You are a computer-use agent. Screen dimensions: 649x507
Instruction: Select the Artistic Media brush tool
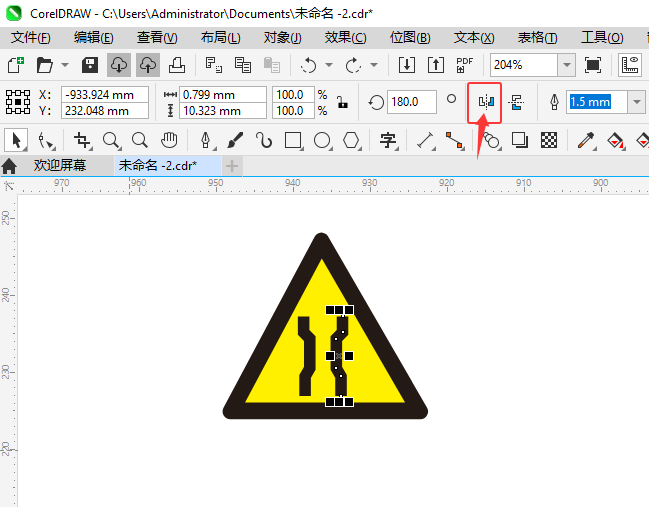pyautogui.click(x=235, y=140)
